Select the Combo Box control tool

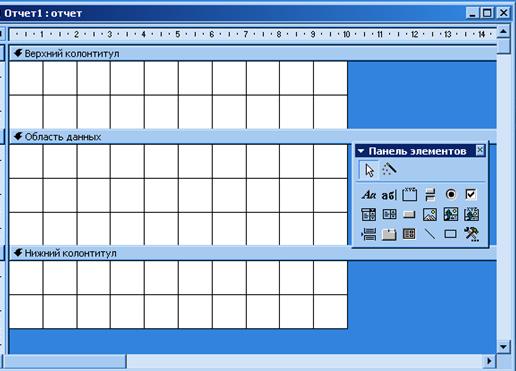369,214
